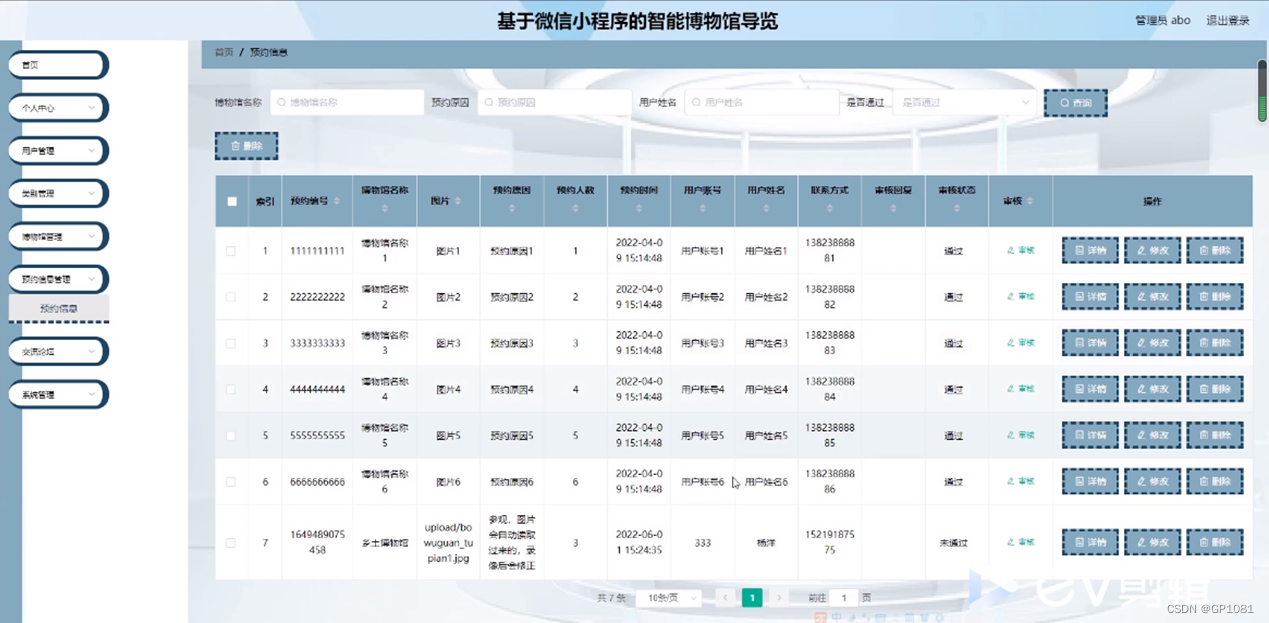Click the search magnifier in 用户姓名 field

coord(696,102)
